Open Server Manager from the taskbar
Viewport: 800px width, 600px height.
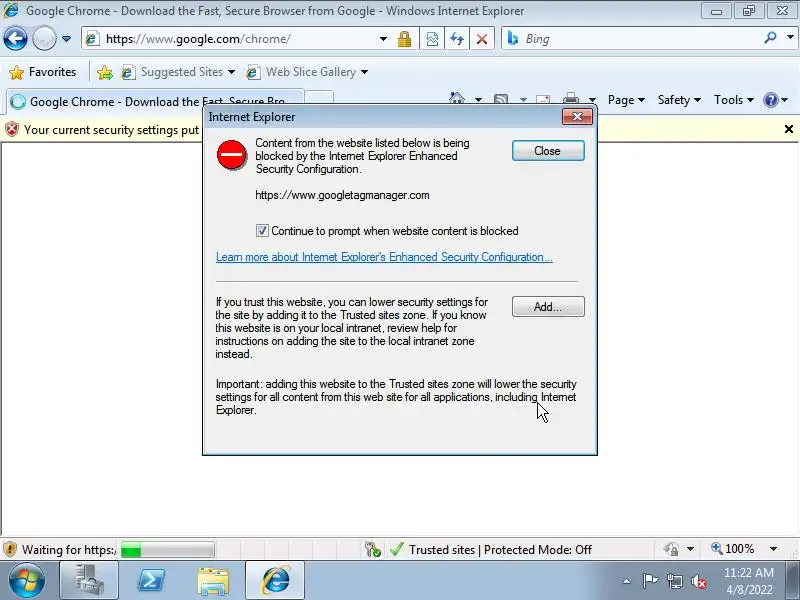click(x=89, y=581)
